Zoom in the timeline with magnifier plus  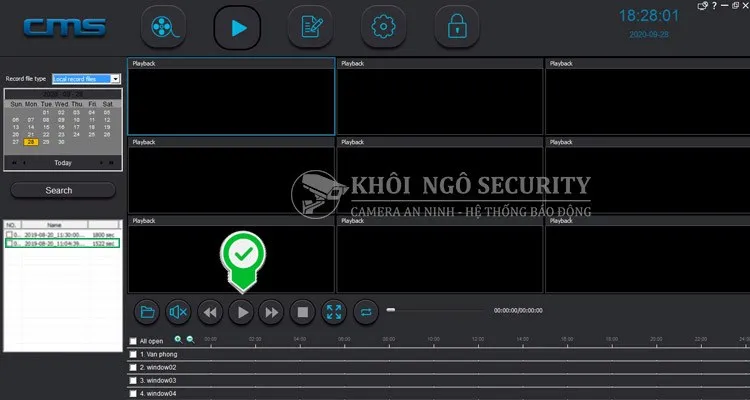coord(178,340)
